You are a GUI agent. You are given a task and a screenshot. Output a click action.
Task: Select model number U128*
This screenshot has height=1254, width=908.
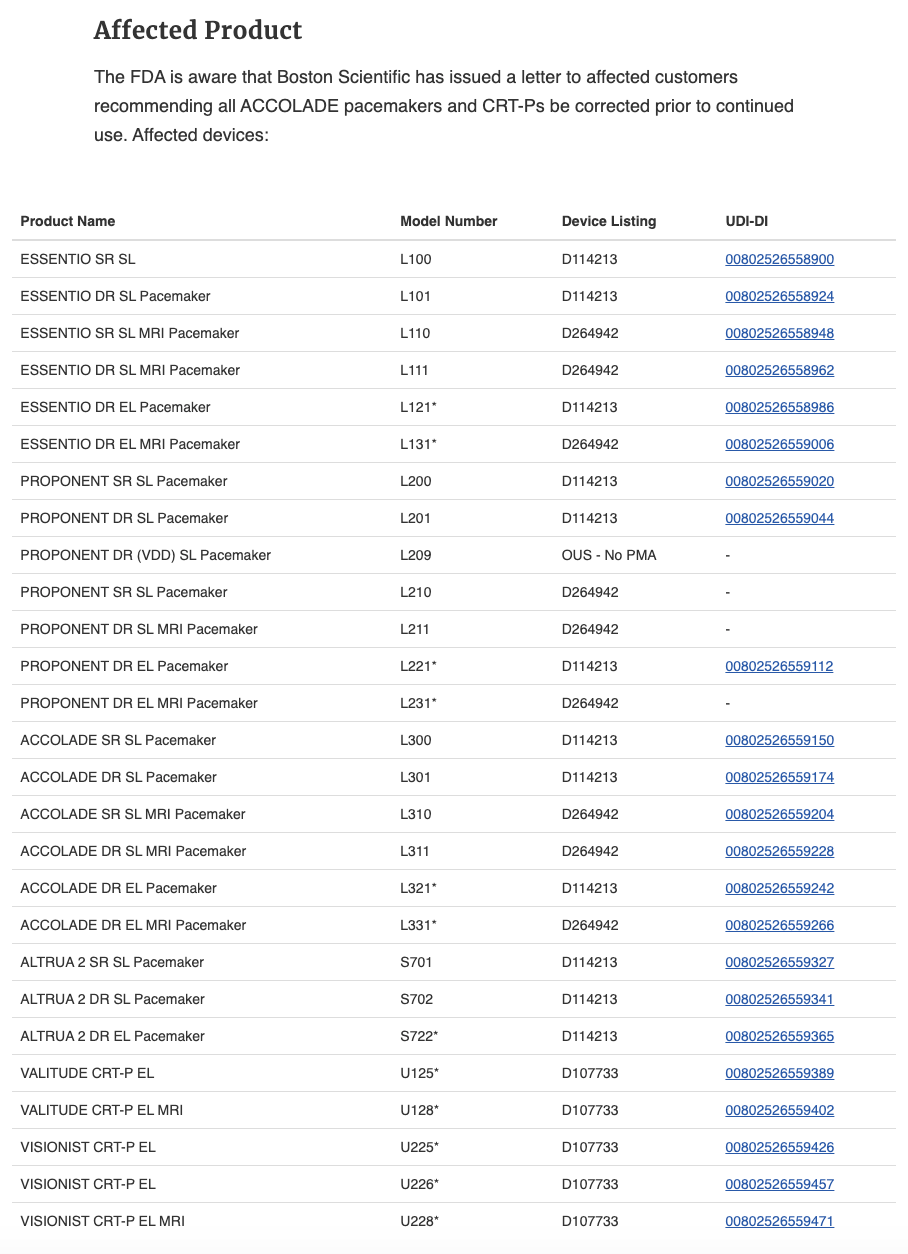[420, 1110]
